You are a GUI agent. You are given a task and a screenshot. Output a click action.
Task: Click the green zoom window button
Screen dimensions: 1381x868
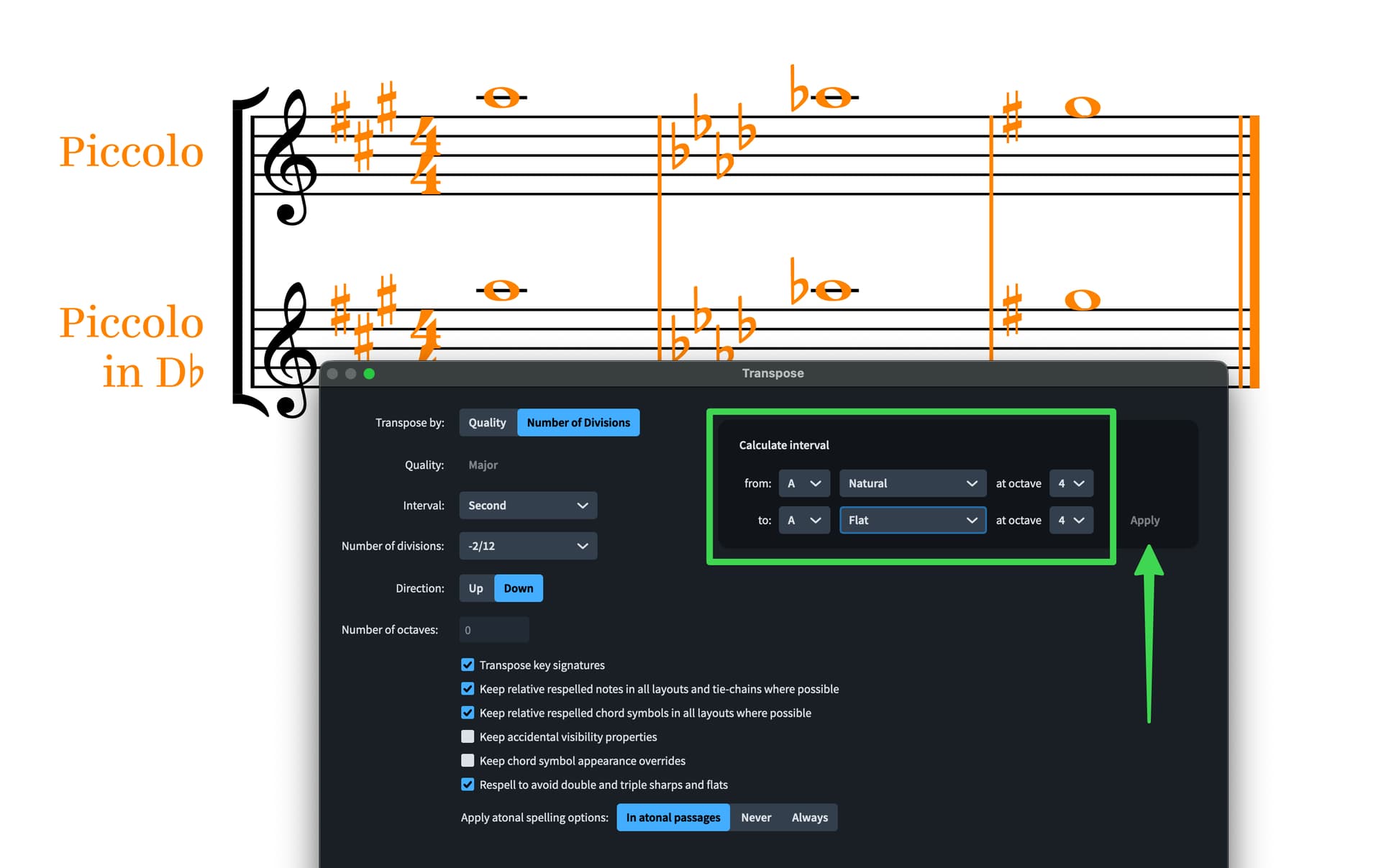(369, 373)
